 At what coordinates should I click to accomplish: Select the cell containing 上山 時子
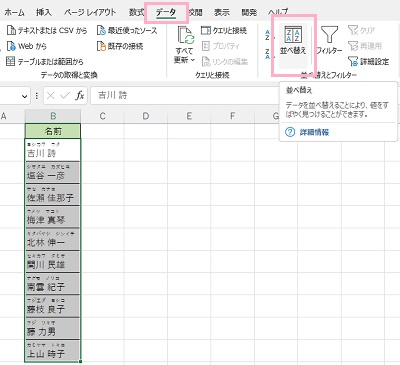click(53, 350)
